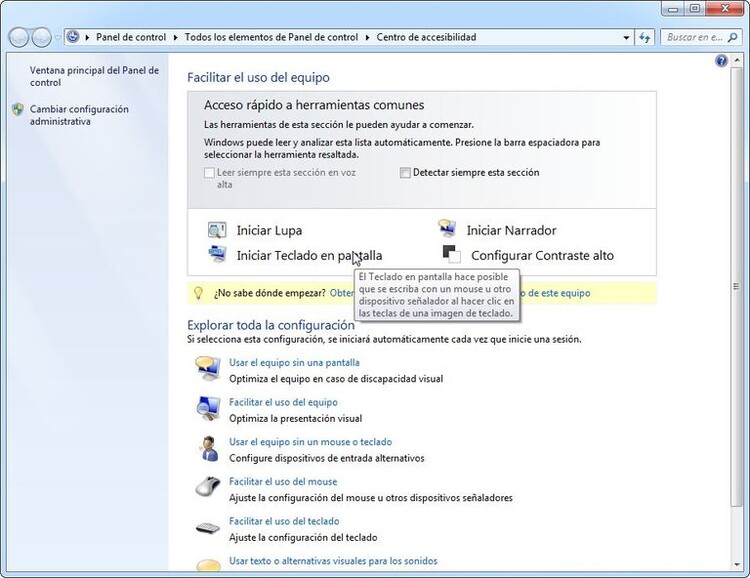The image size is (750, 578).
Task: Open the address bar history dropdown arrow
Action: pyautogui.click(x=626, y=37)
